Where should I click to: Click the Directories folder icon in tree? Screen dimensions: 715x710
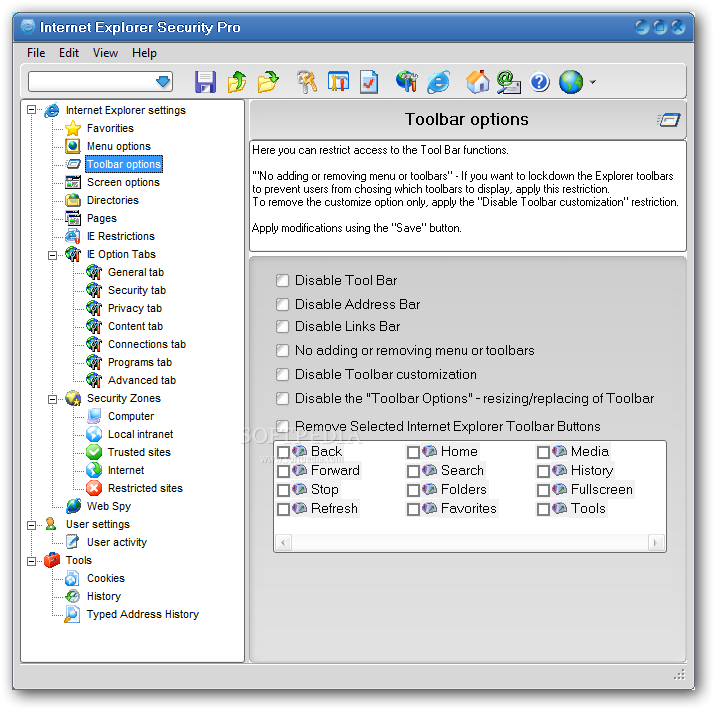73,200
